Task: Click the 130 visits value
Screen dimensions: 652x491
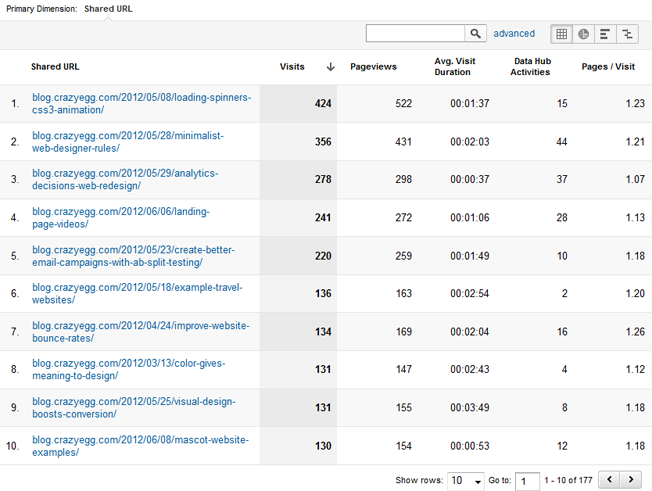Action: 323,446
